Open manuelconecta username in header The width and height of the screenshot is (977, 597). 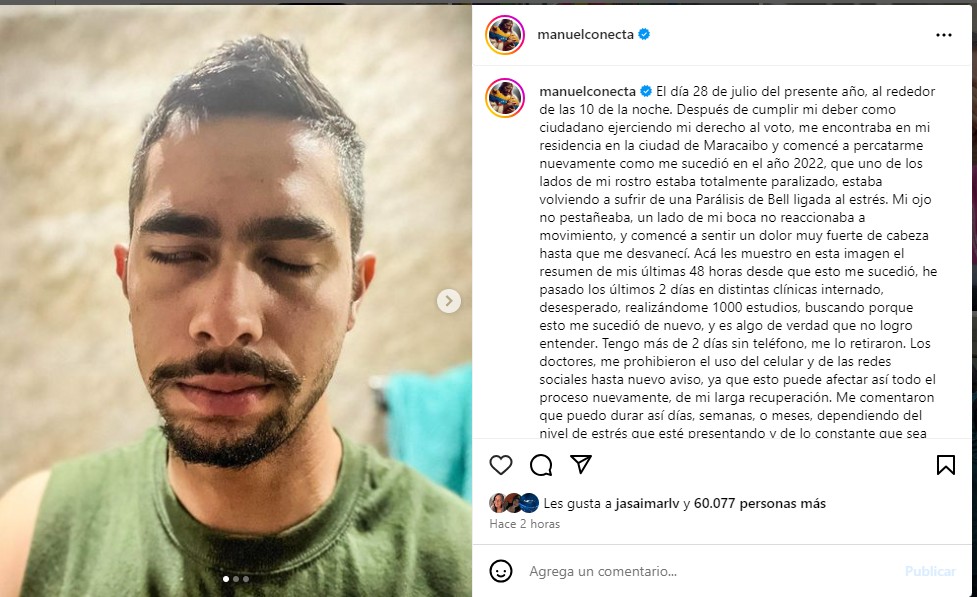point(586,34)
